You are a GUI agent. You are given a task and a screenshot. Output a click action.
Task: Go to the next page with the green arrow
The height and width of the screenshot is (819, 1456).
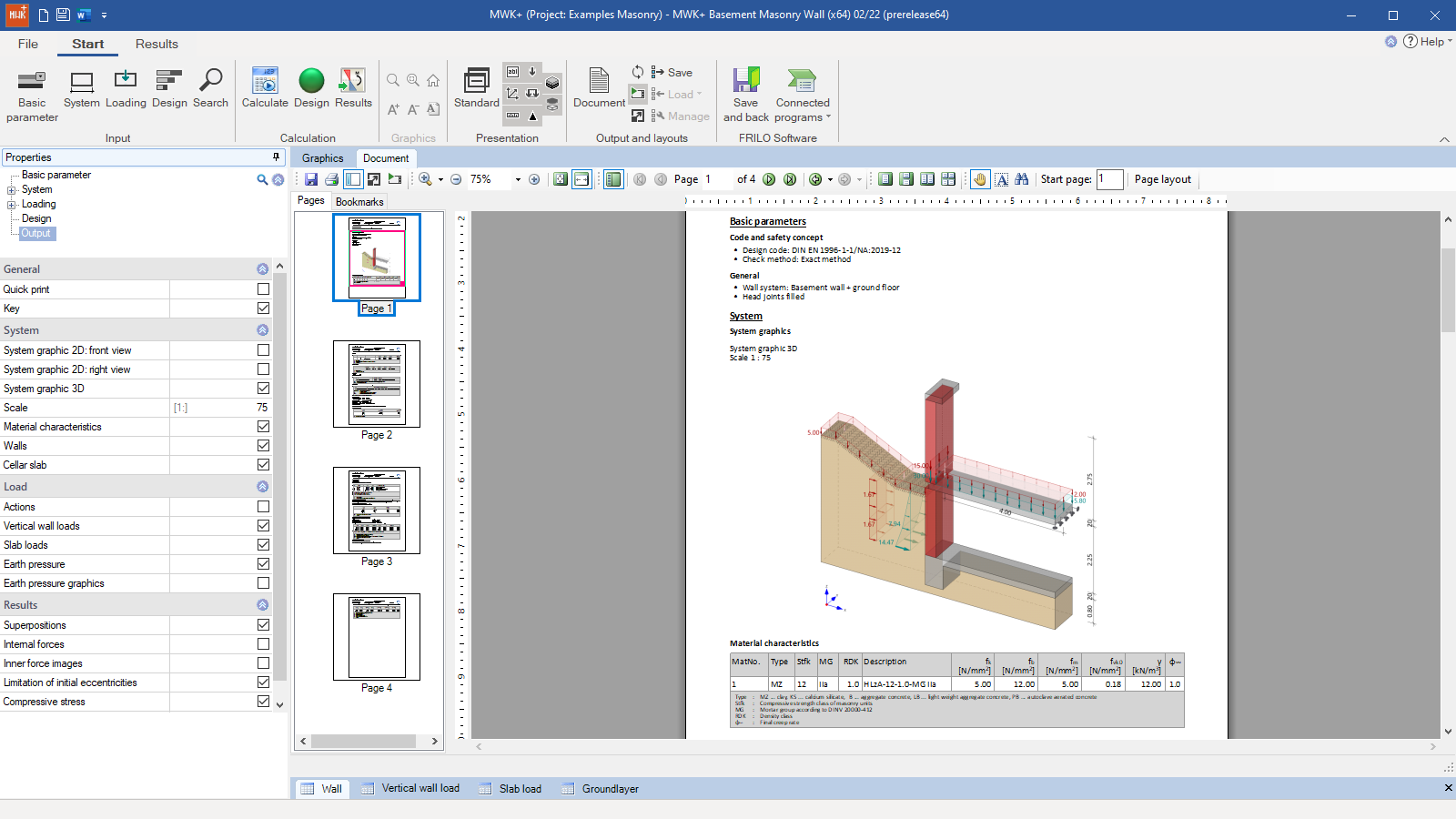tap(769, 179)
